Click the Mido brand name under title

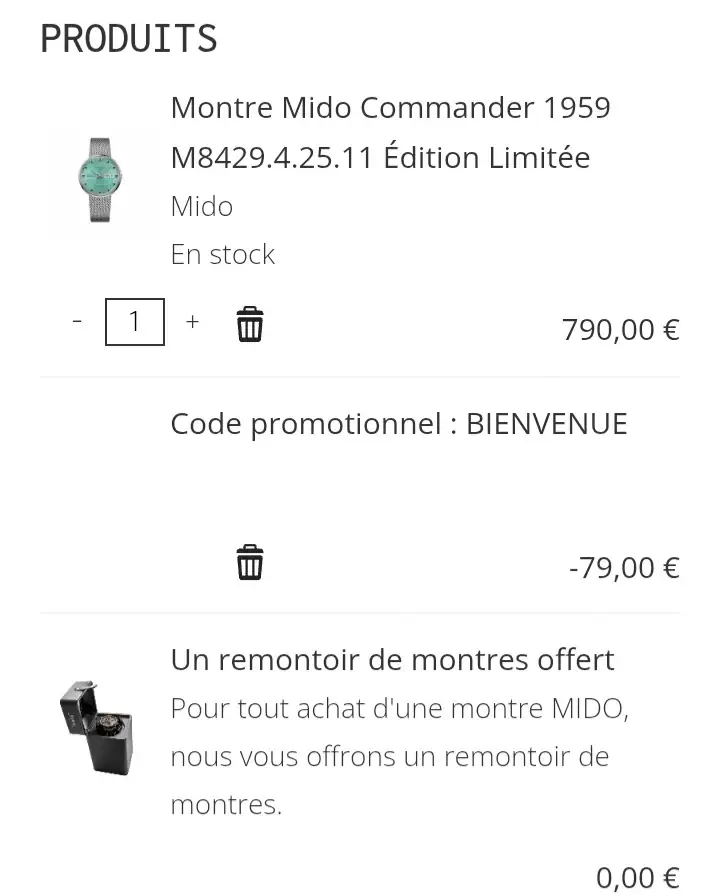click(201, 206)
